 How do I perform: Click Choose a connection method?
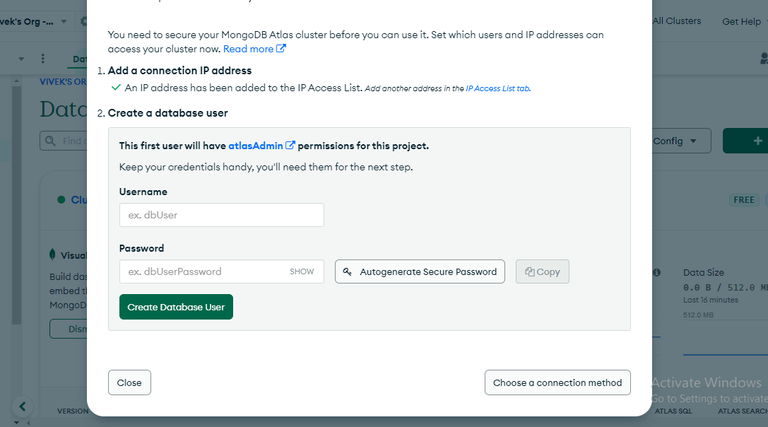[x=558, y=383]
